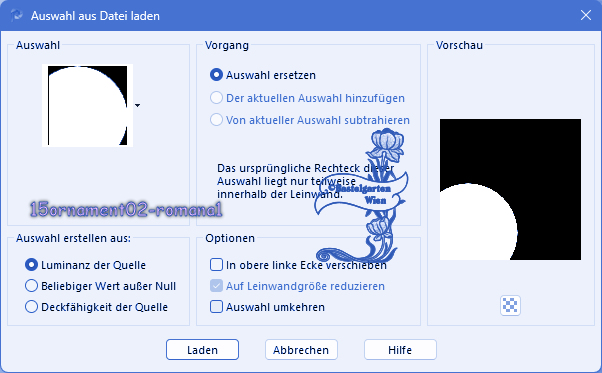Toggle the transparency checkerboard preview icon
Image resolution: width=602 pixels, height=373 pixels.
tap(510, 305)
